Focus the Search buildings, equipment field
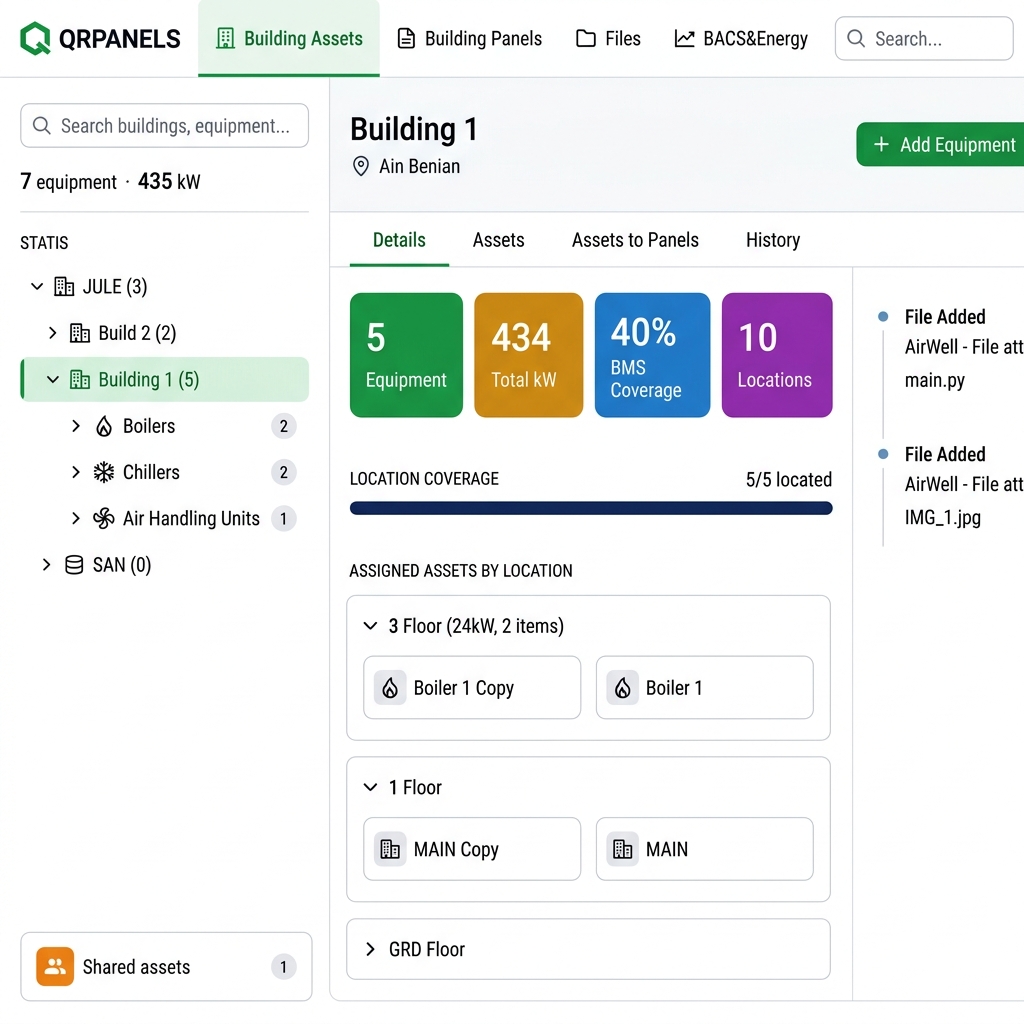 (165, 125)
